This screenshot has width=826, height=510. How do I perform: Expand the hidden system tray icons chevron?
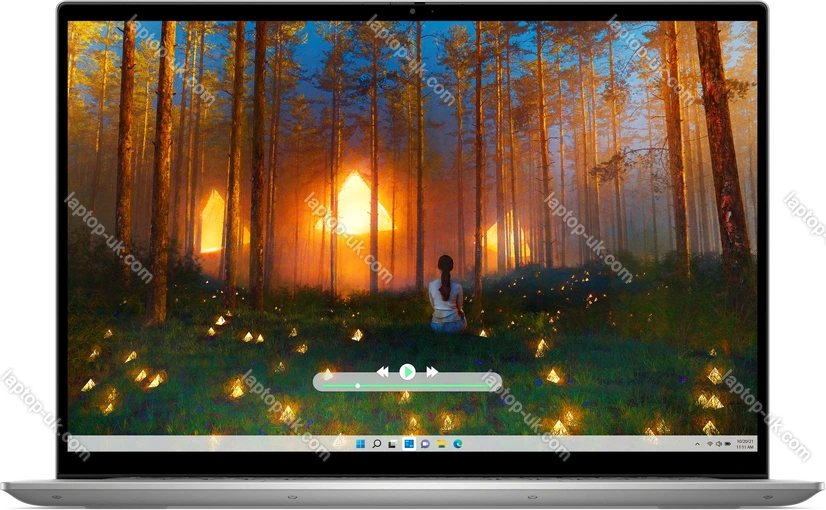point(697,443)
